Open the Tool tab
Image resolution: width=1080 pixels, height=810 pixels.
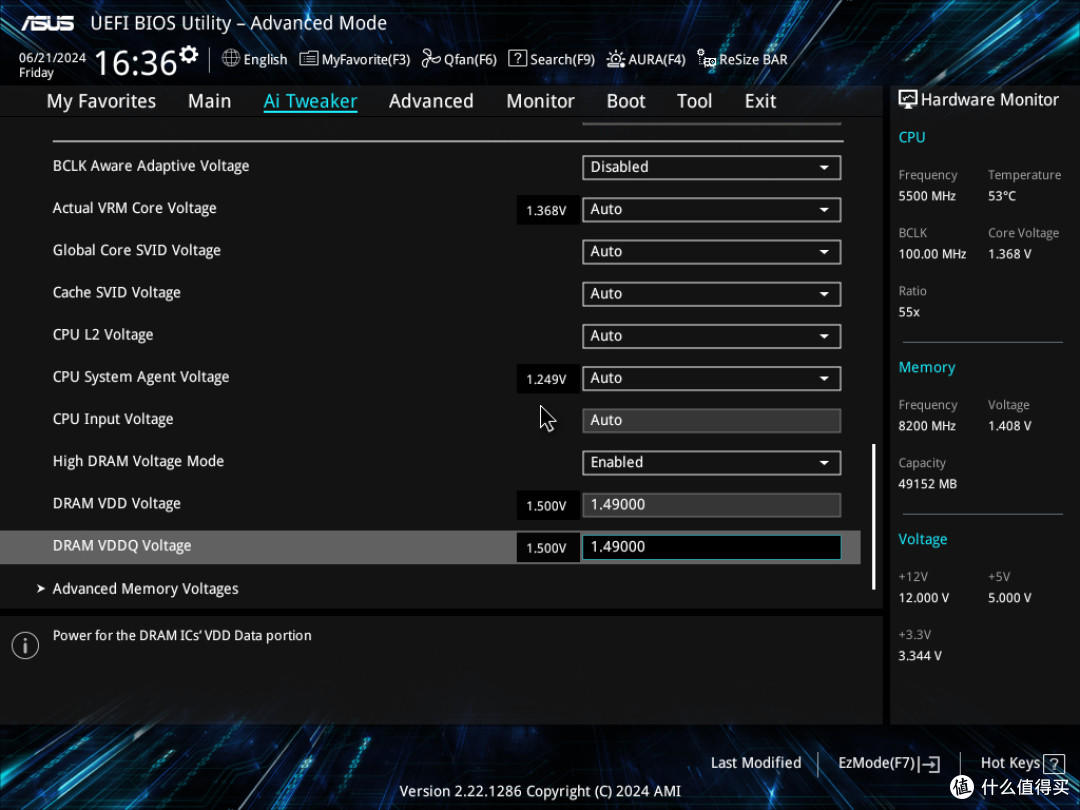(x=694, y=101)
